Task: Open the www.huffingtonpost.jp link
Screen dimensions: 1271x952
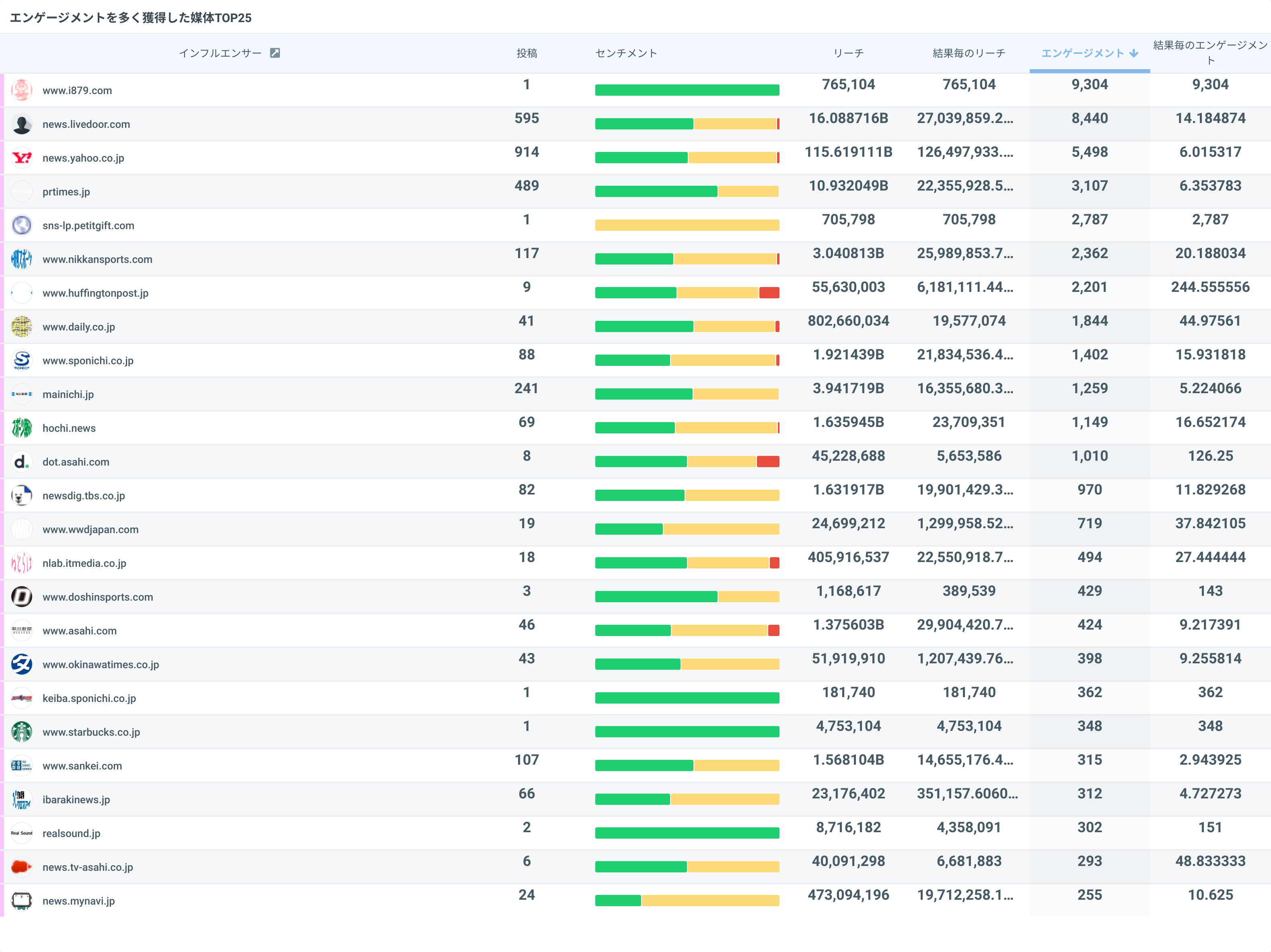Action: [95, 293]
